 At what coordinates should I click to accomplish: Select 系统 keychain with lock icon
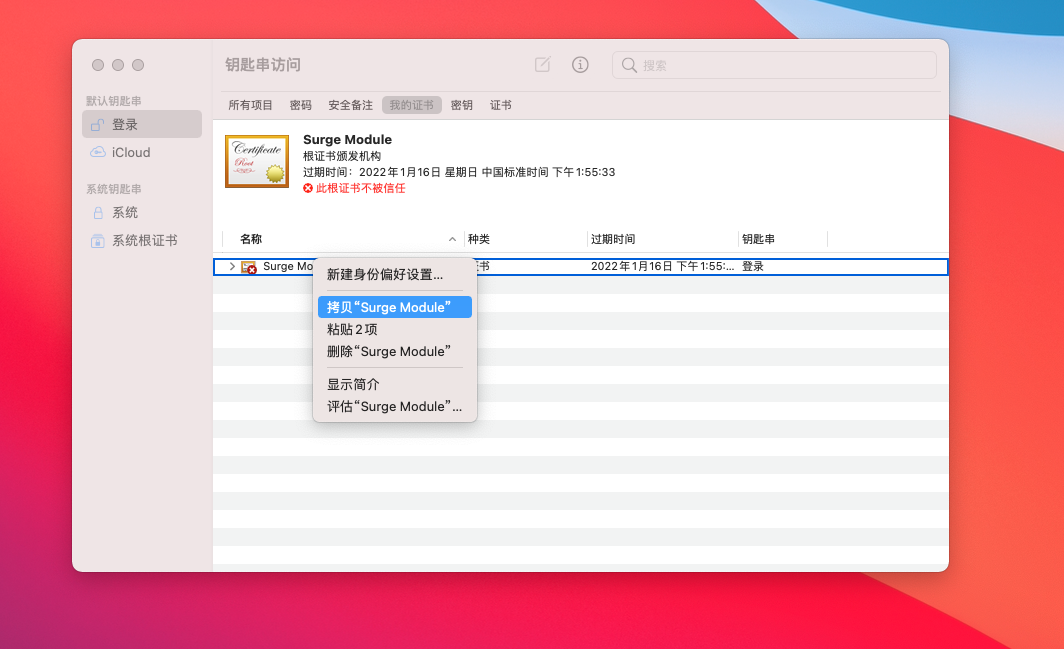(124, 213)
